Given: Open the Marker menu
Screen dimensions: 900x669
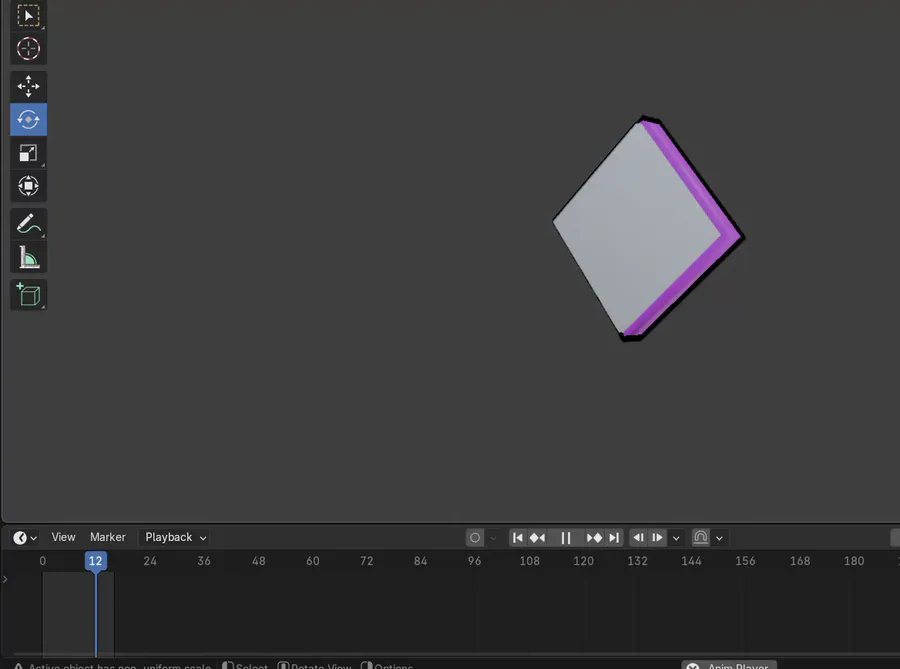Looking at the screenshot, I should (107, 537).
